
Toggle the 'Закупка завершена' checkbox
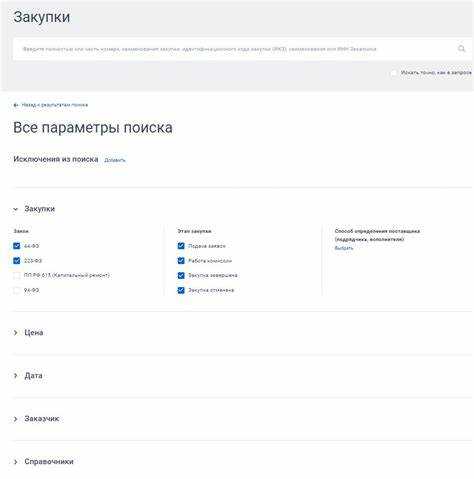pyautogui.click(x=181, y=276)
